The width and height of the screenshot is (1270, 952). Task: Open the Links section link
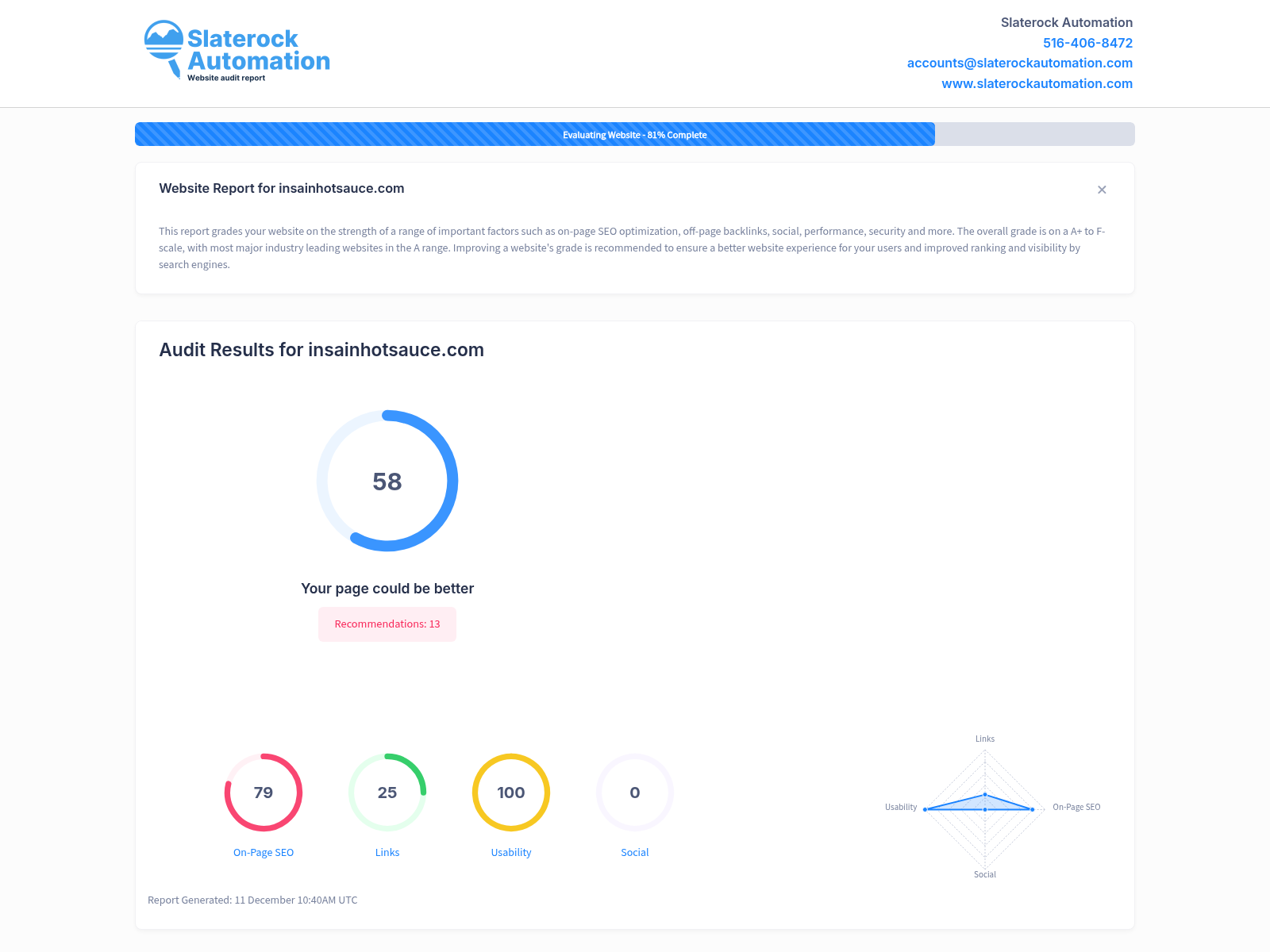387,853
